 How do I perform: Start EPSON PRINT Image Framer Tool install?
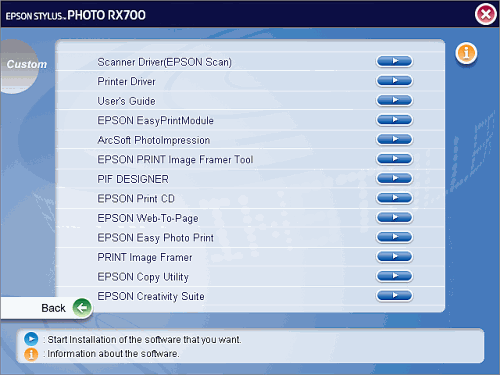(x=394, y=159)
